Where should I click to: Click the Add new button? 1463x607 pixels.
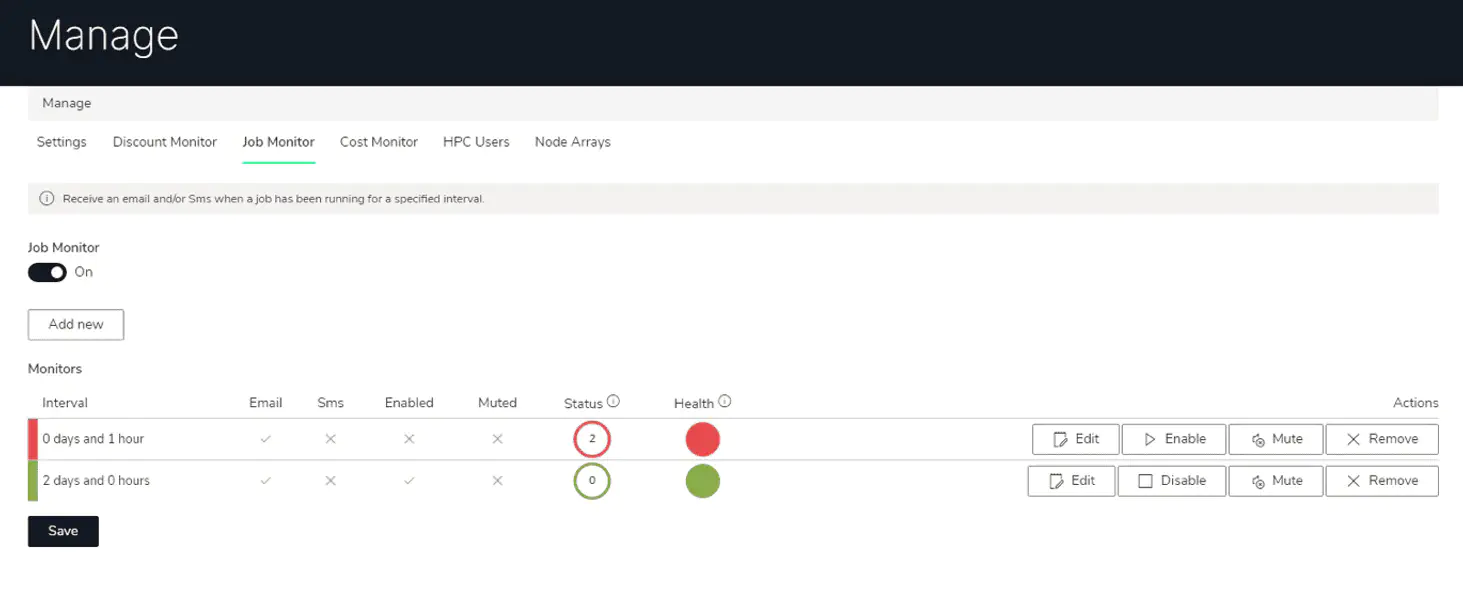tap(76, 324)
